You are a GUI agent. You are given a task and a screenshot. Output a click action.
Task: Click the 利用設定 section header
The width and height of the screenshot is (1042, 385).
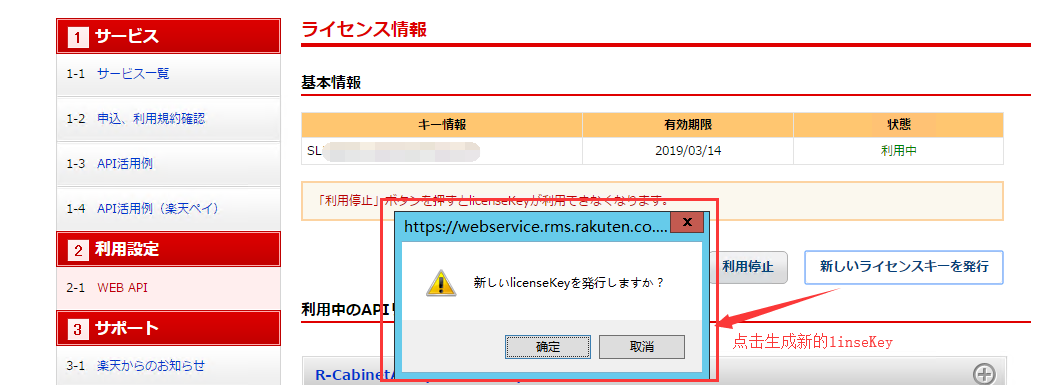tap(168, 249)
